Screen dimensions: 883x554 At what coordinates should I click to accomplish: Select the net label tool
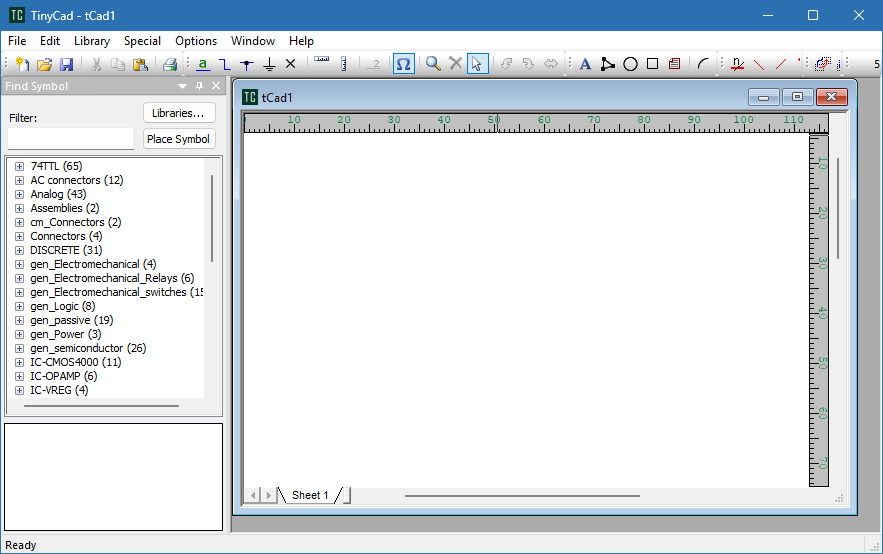click(203, 64)
